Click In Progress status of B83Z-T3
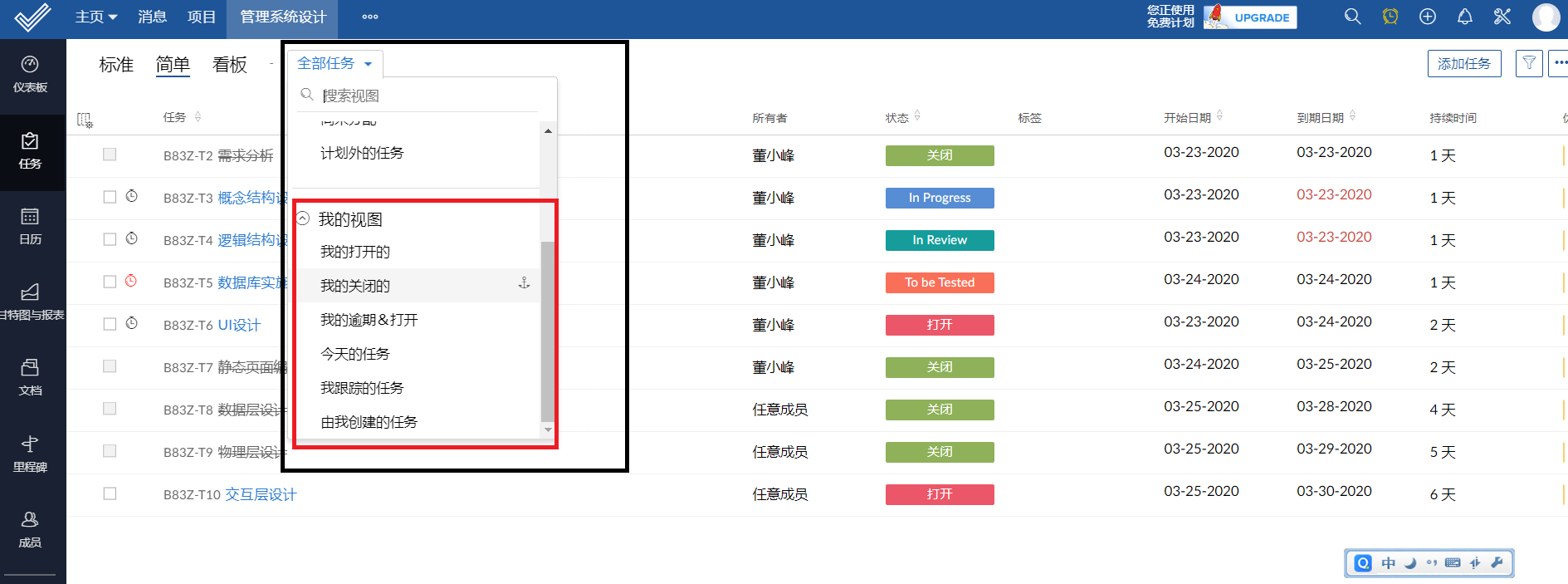 [x=940, y=198]
